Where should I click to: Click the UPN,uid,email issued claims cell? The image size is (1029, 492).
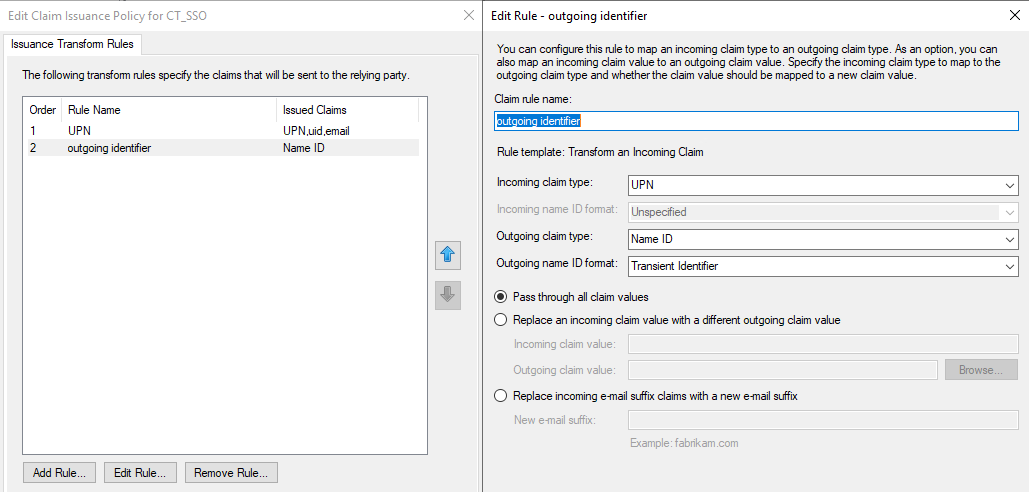pyautogui.click(x=316, y=131)
